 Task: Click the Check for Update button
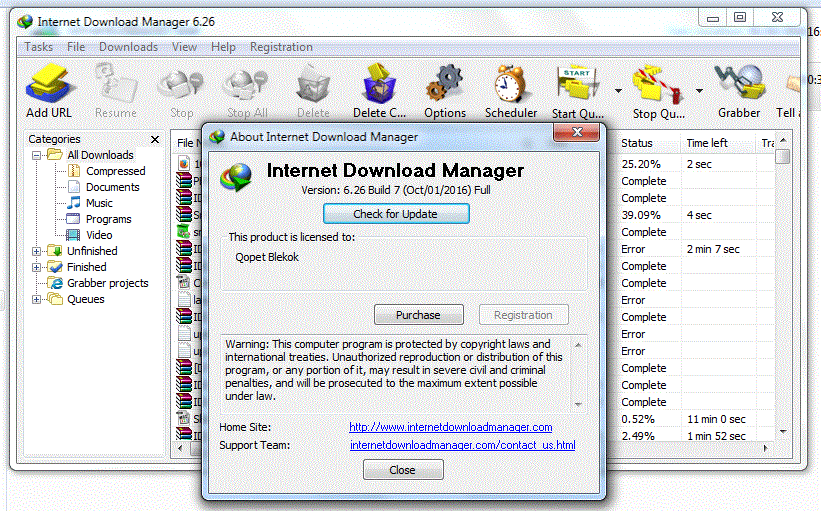tap(396, 214)
